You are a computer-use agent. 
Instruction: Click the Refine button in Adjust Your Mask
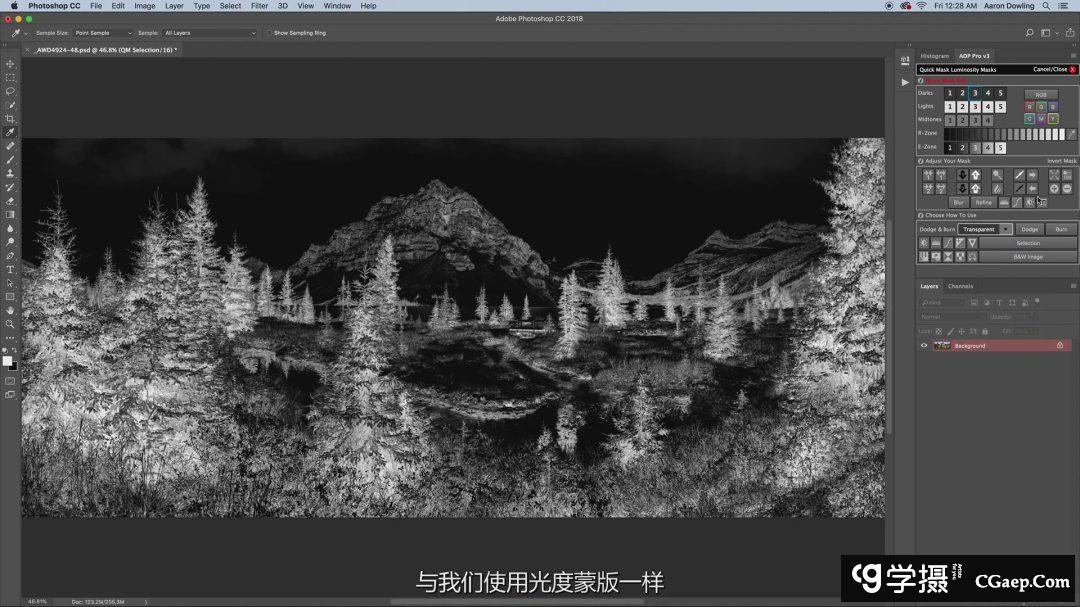click(x=983, y=203)
